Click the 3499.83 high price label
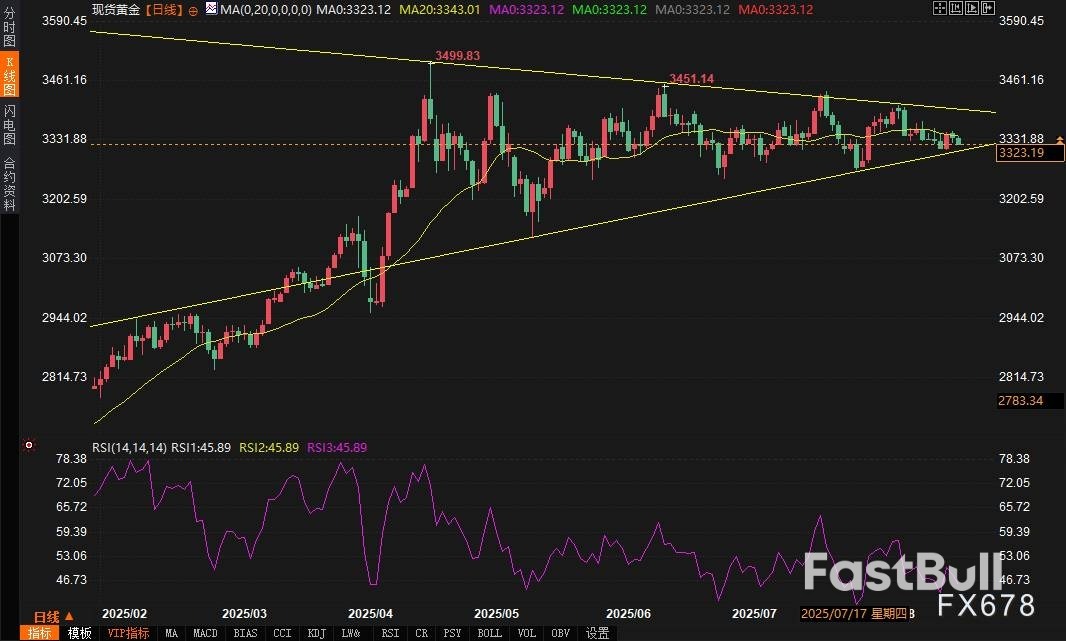 click(459, 55)
